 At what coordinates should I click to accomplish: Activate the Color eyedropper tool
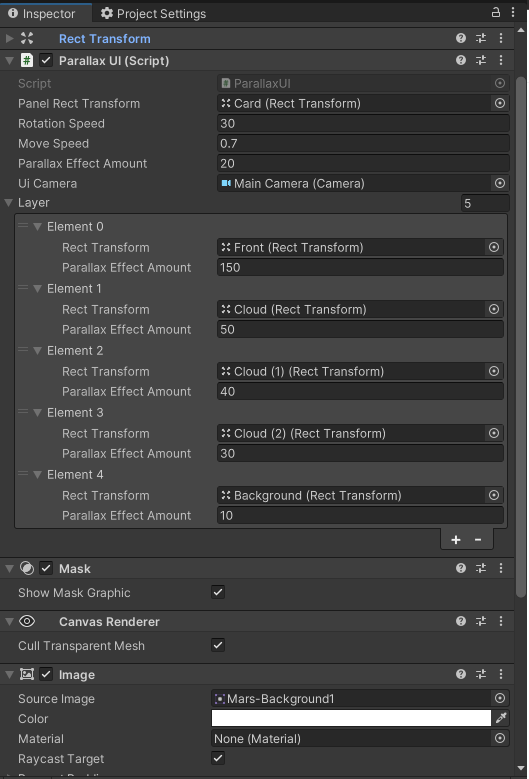tap(501, 718)
